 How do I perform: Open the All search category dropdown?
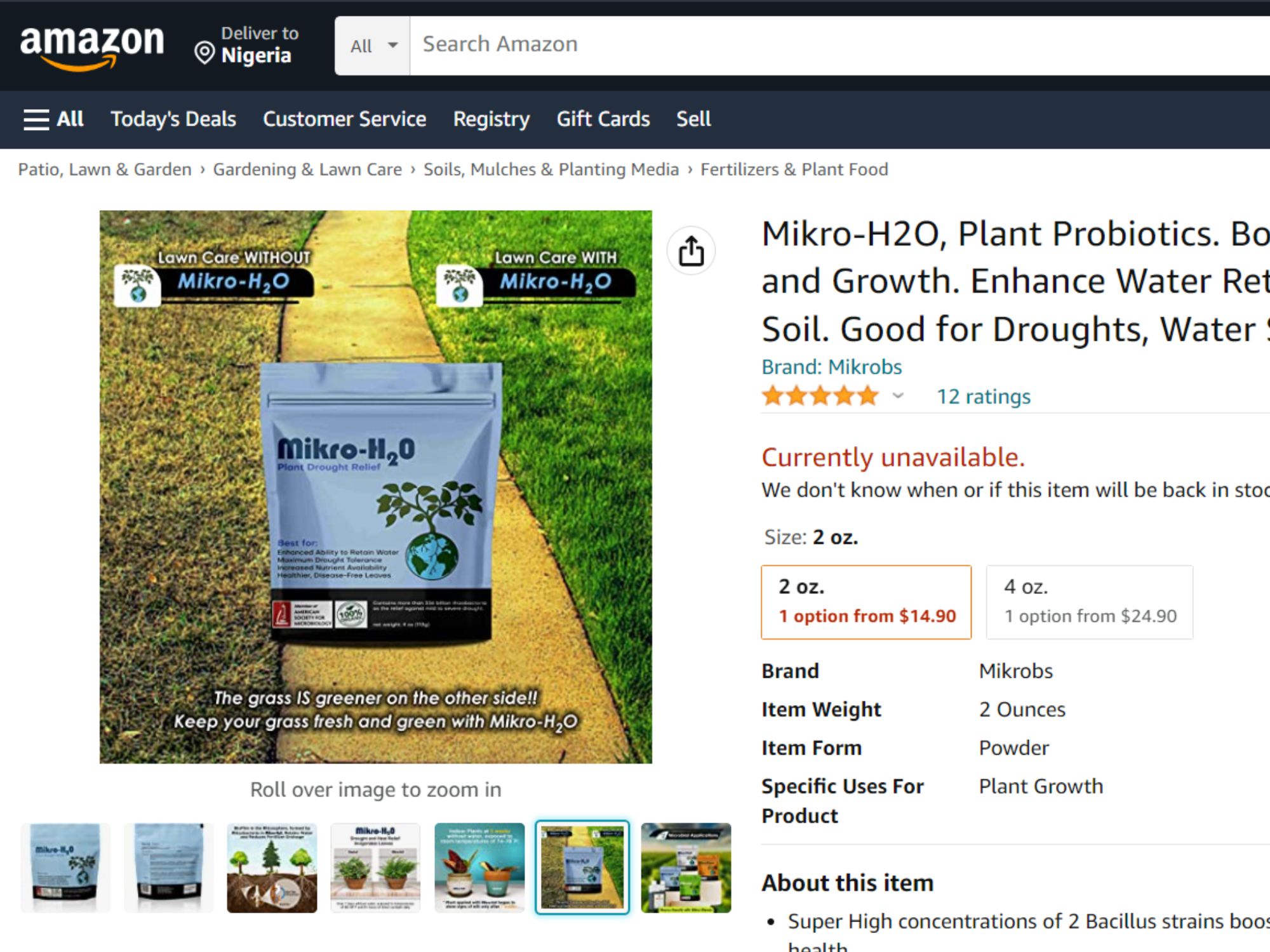pos(373,46)
